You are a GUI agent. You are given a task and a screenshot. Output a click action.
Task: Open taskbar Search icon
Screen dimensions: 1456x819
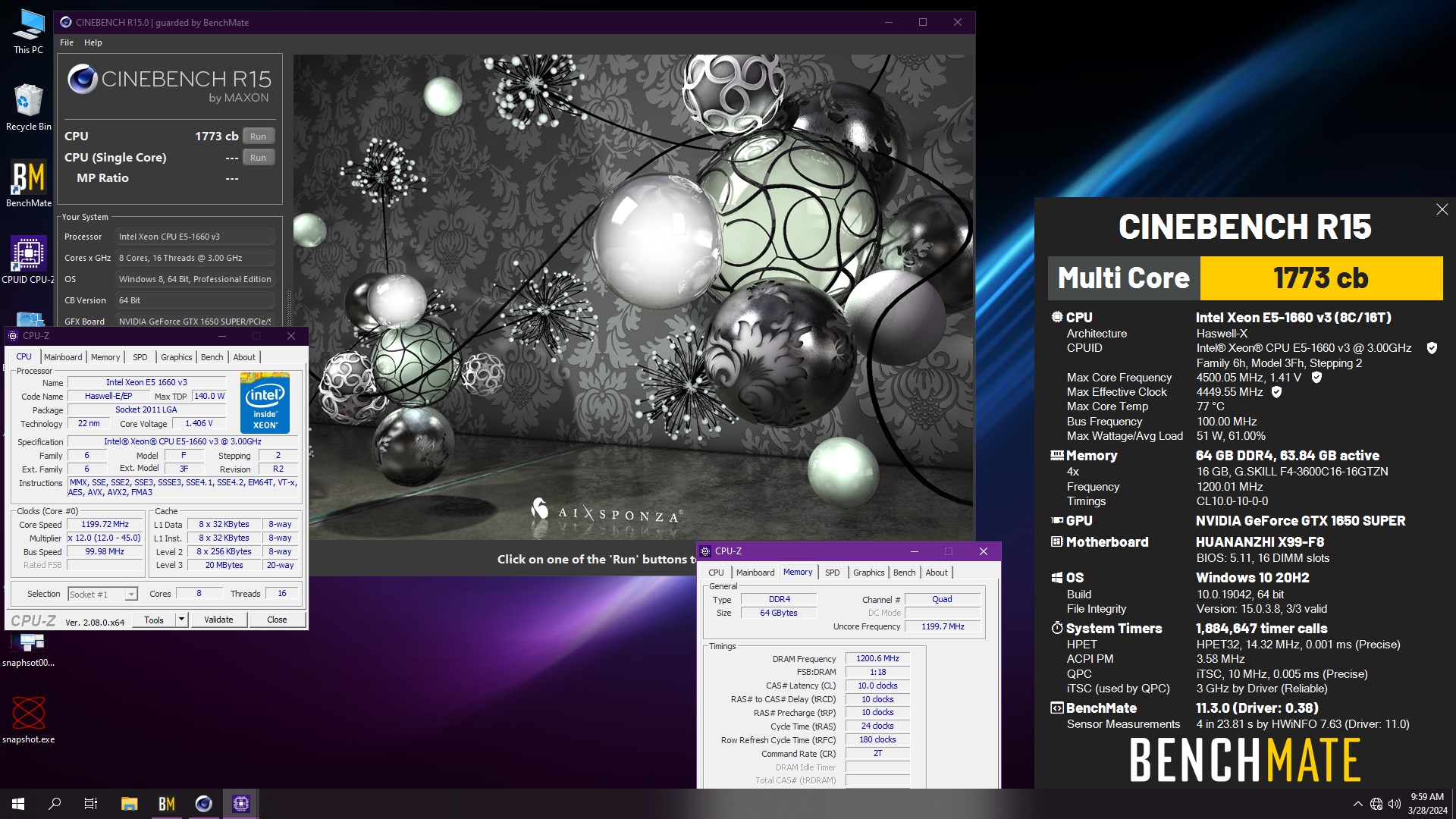point(55,804)
